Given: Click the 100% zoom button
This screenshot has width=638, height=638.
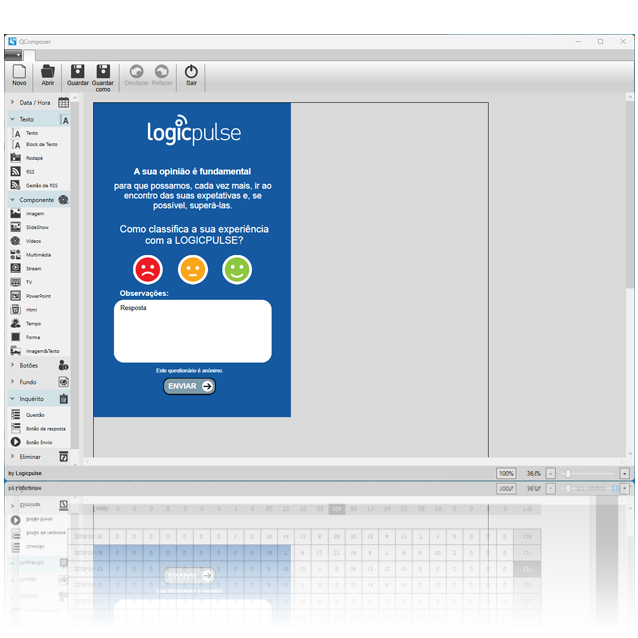Looking at the screenshot, I should coord(506,473).
